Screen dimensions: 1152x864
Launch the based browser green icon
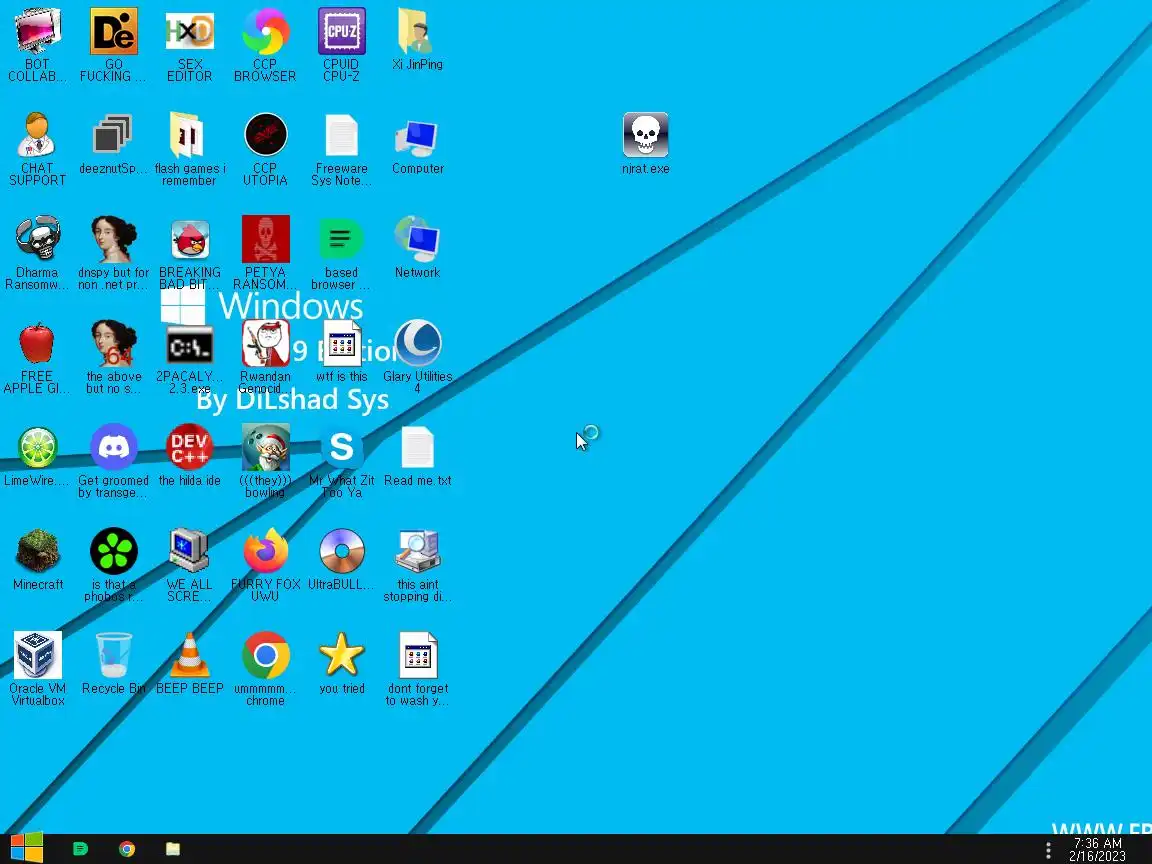[x=342, y=253]
